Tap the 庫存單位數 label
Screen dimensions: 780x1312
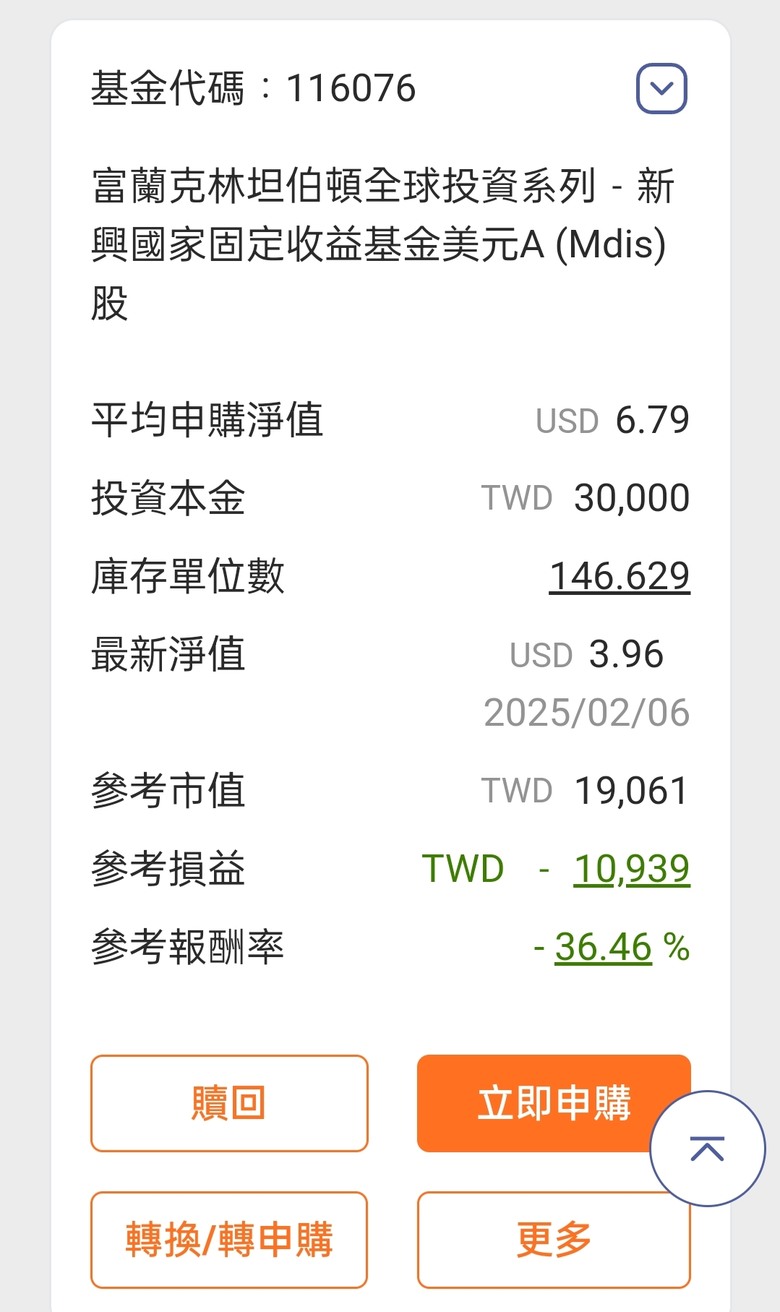pyautogui.click(x=188, y=576)
